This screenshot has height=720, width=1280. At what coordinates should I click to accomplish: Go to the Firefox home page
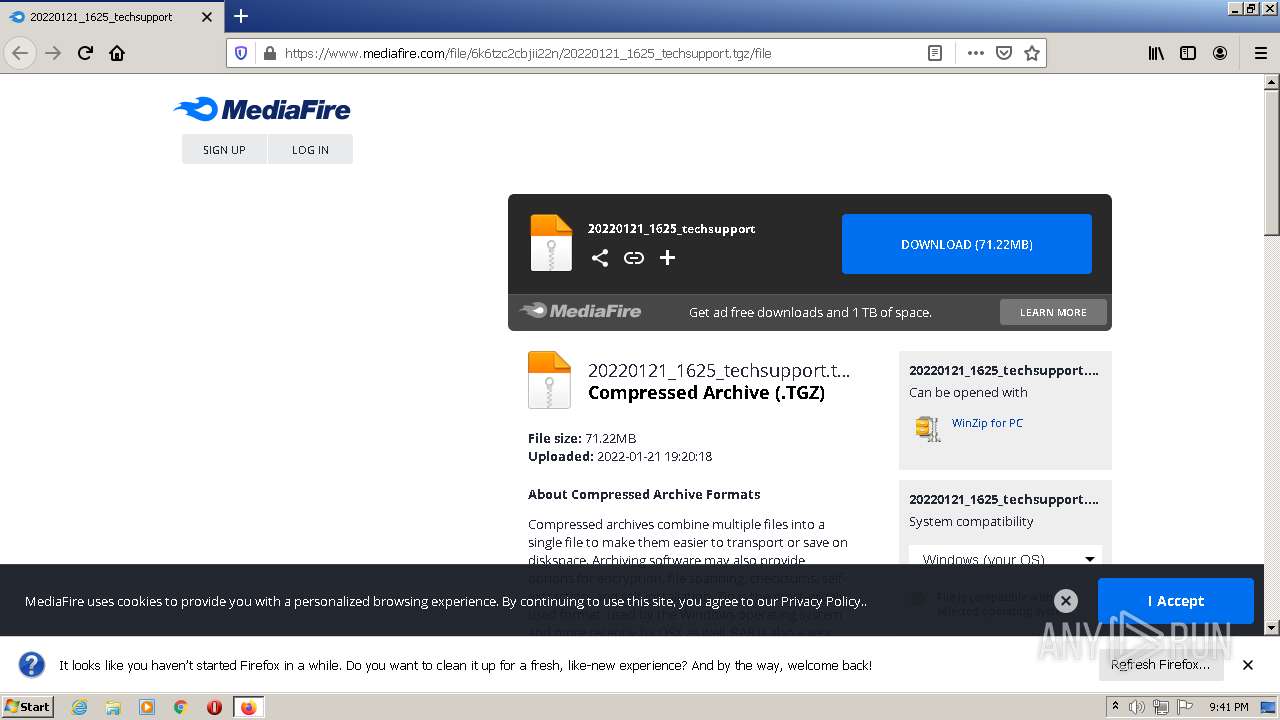tap(117, 53)
